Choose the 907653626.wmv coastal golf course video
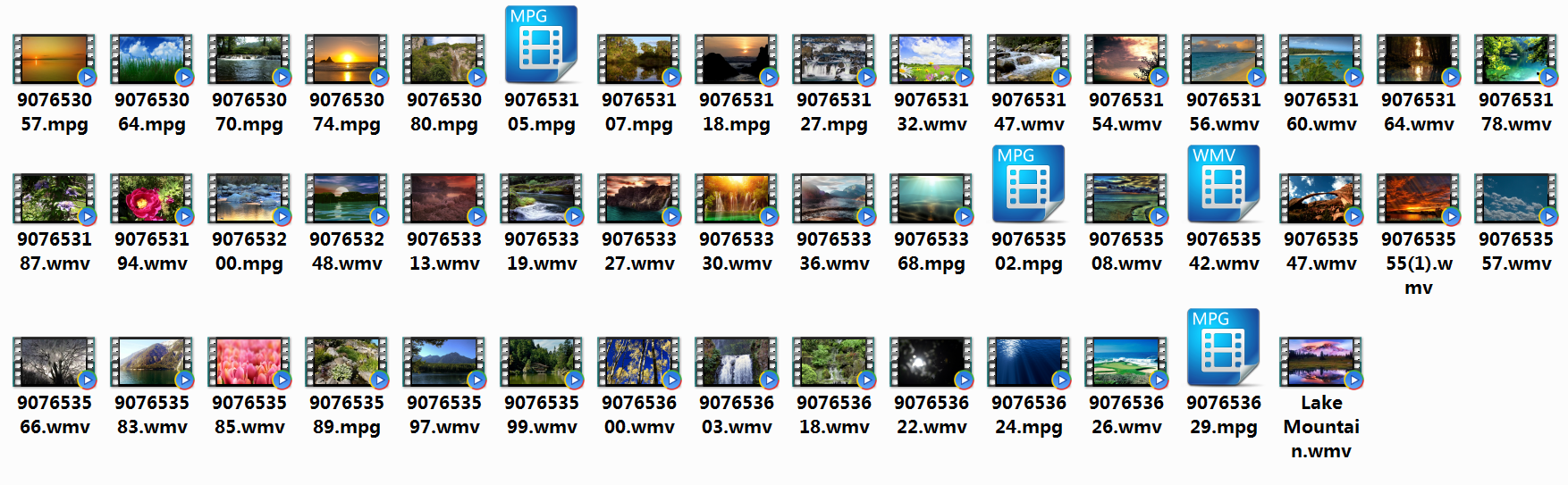 [1126, 362]
